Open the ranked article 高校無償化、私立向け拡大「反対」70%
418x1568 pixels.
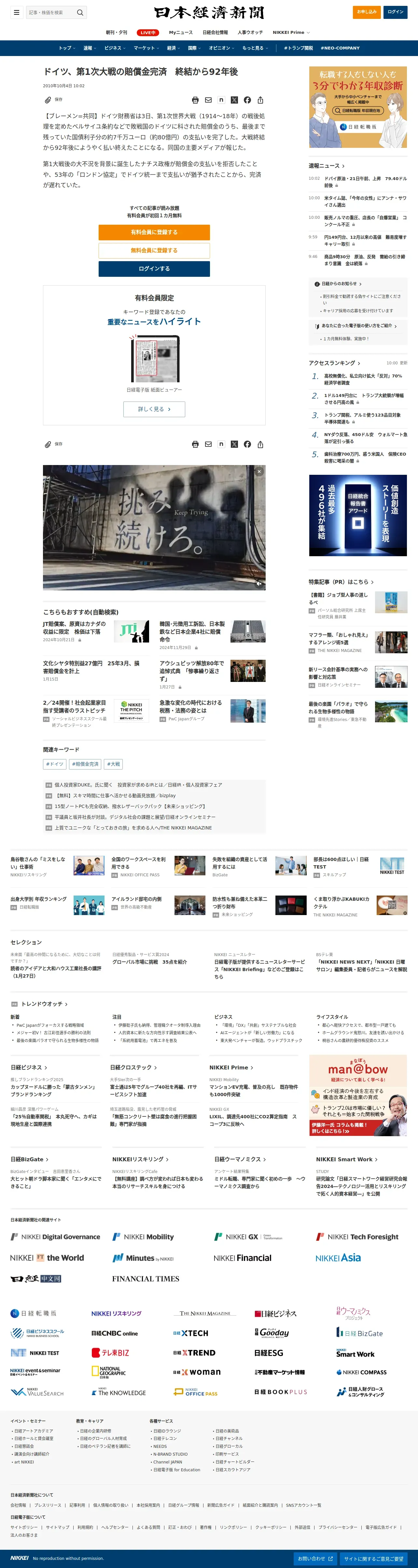click(x=363, y=379)
